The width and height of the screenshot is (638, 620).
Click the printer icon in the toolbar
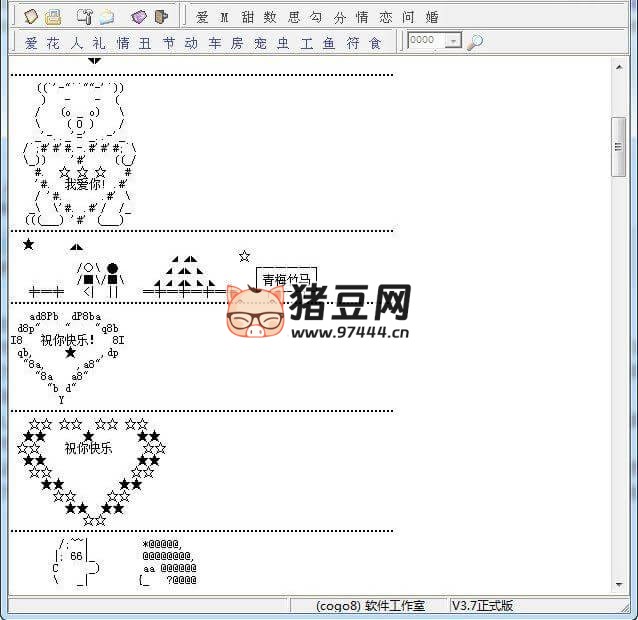pos(53,17)
